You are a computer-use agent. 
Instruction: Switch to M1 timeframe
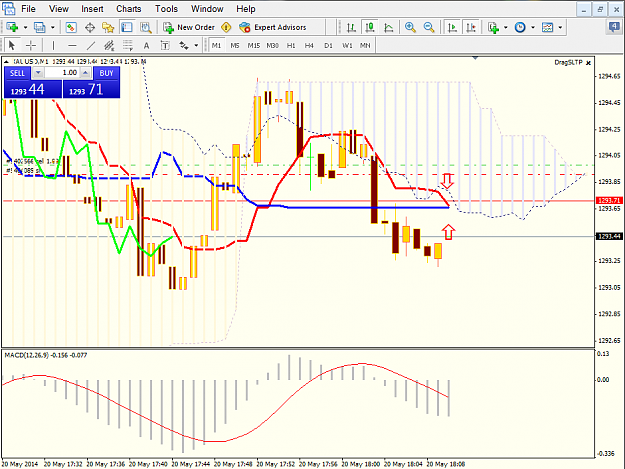coord(216,45)
